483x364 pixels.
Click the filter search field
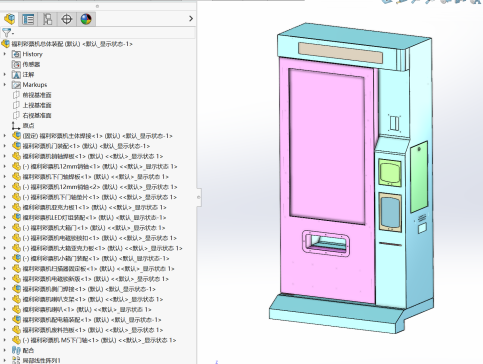105,33
